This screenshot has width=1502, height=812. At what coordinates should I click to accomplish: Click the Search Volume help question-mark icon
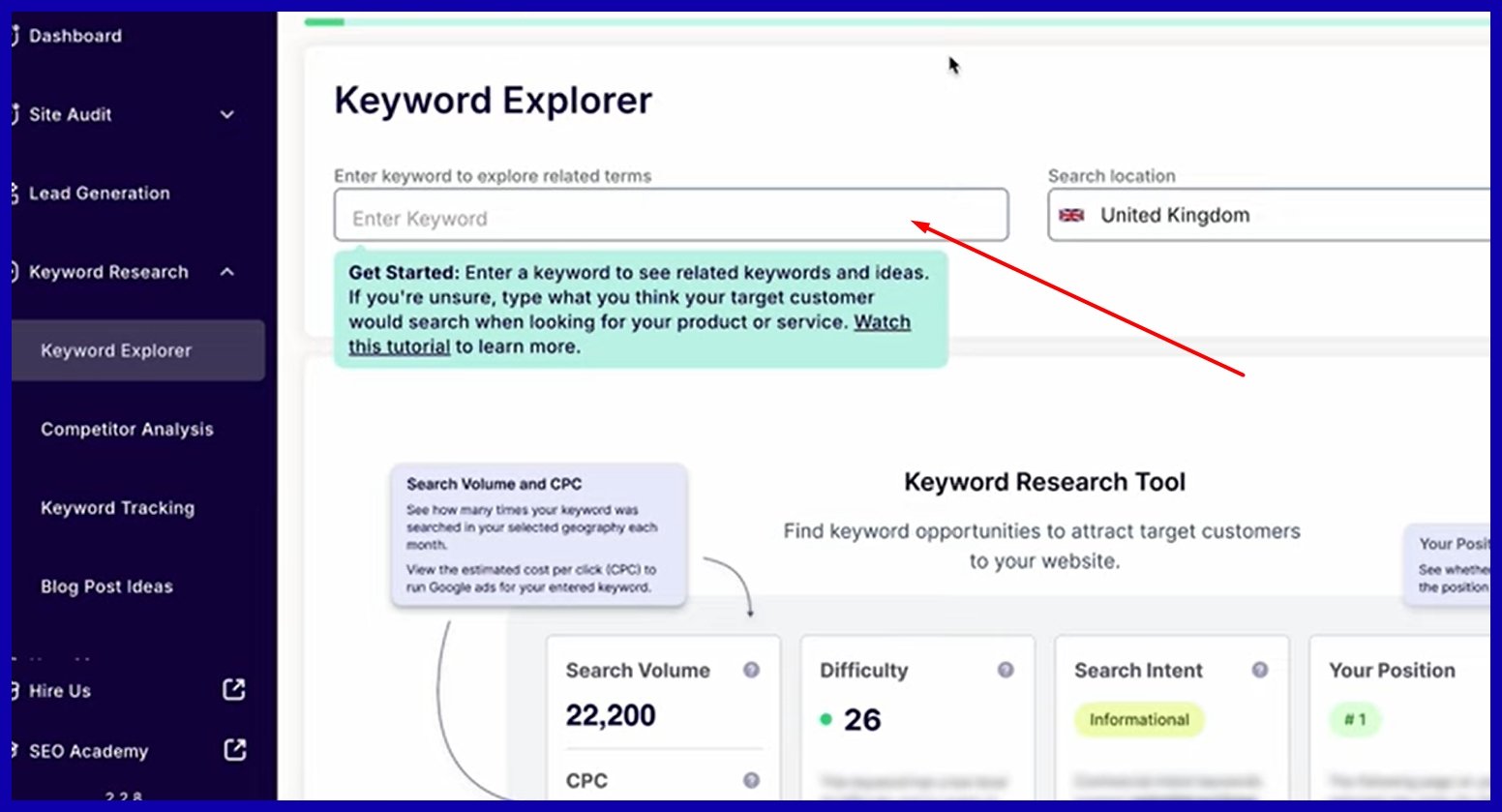click(x=751, y=670)
